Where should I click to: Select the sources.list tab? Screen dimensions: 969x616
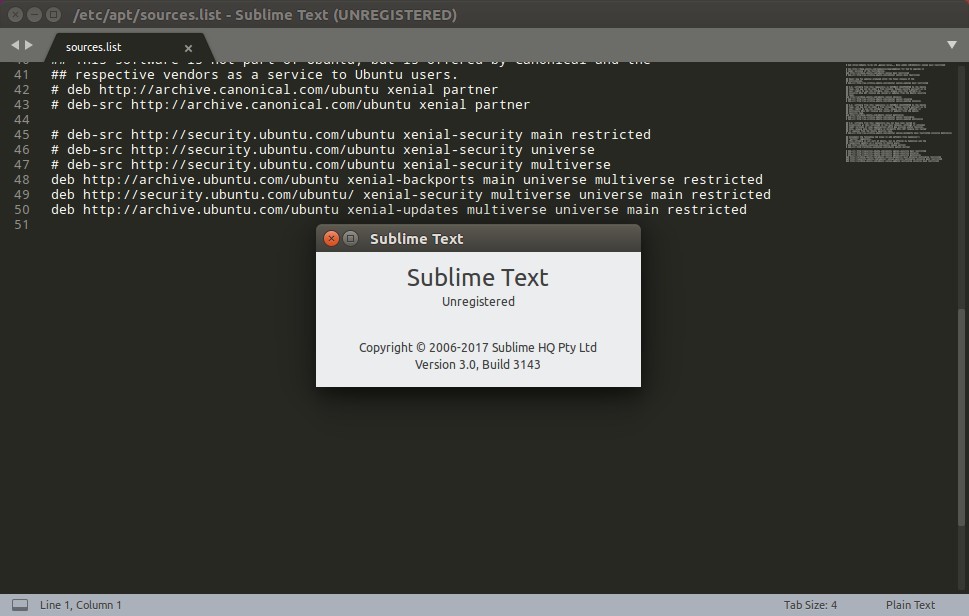(x=95, y=47)
